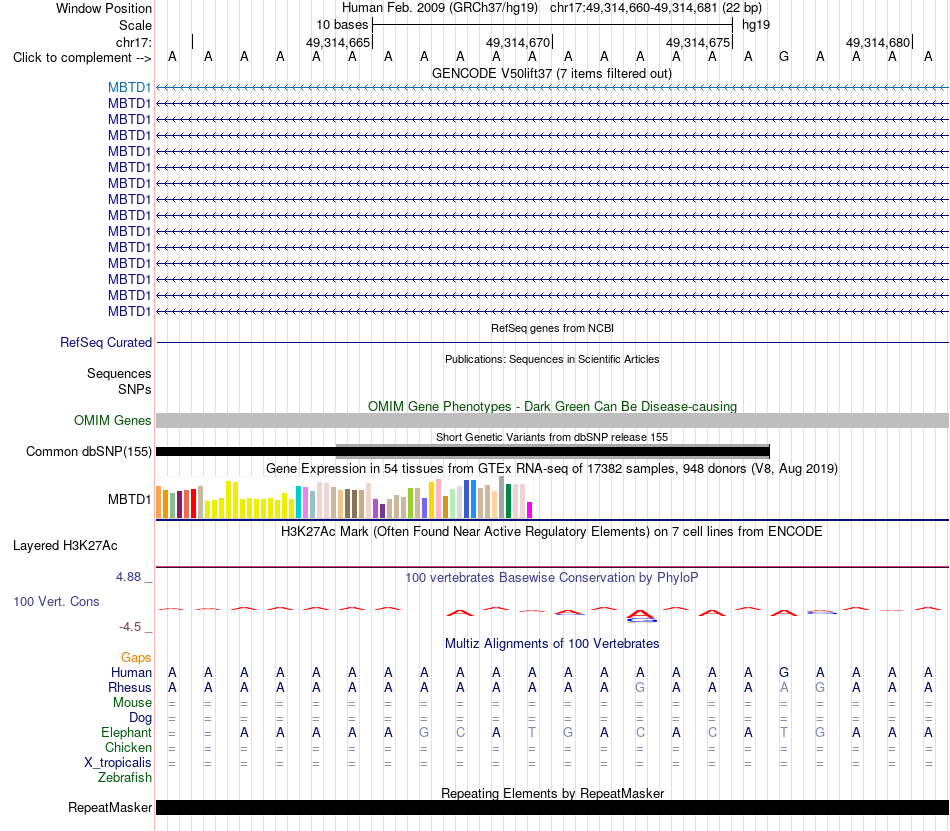Click the OMIM Genes side label
The image size is (950, 831).
pyautogui.click(x=112, y=420)
